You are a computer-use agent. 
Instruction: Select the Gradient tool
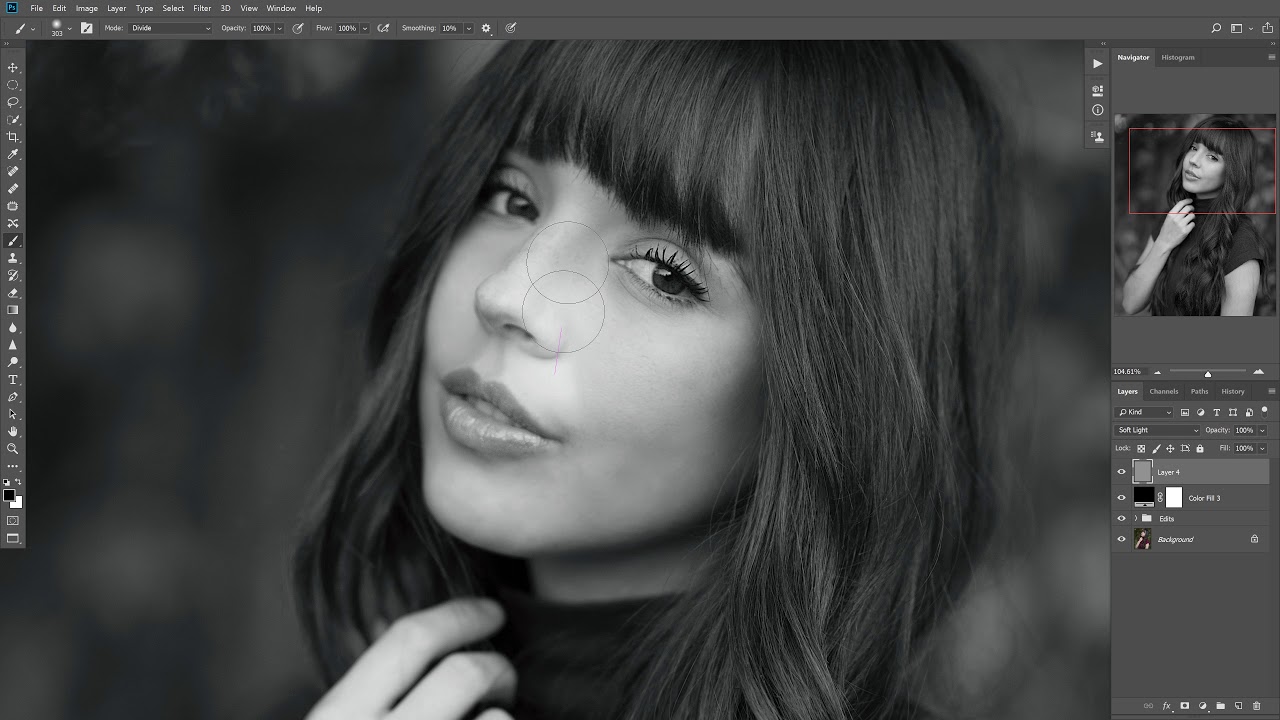(13, 310)
